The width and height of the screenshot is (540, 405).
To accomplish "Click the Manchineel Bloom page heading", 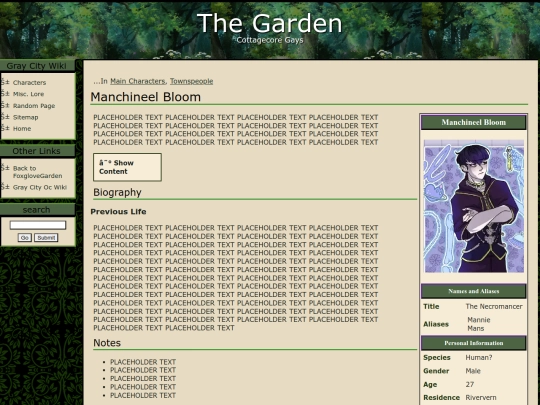I will [145, 97].
